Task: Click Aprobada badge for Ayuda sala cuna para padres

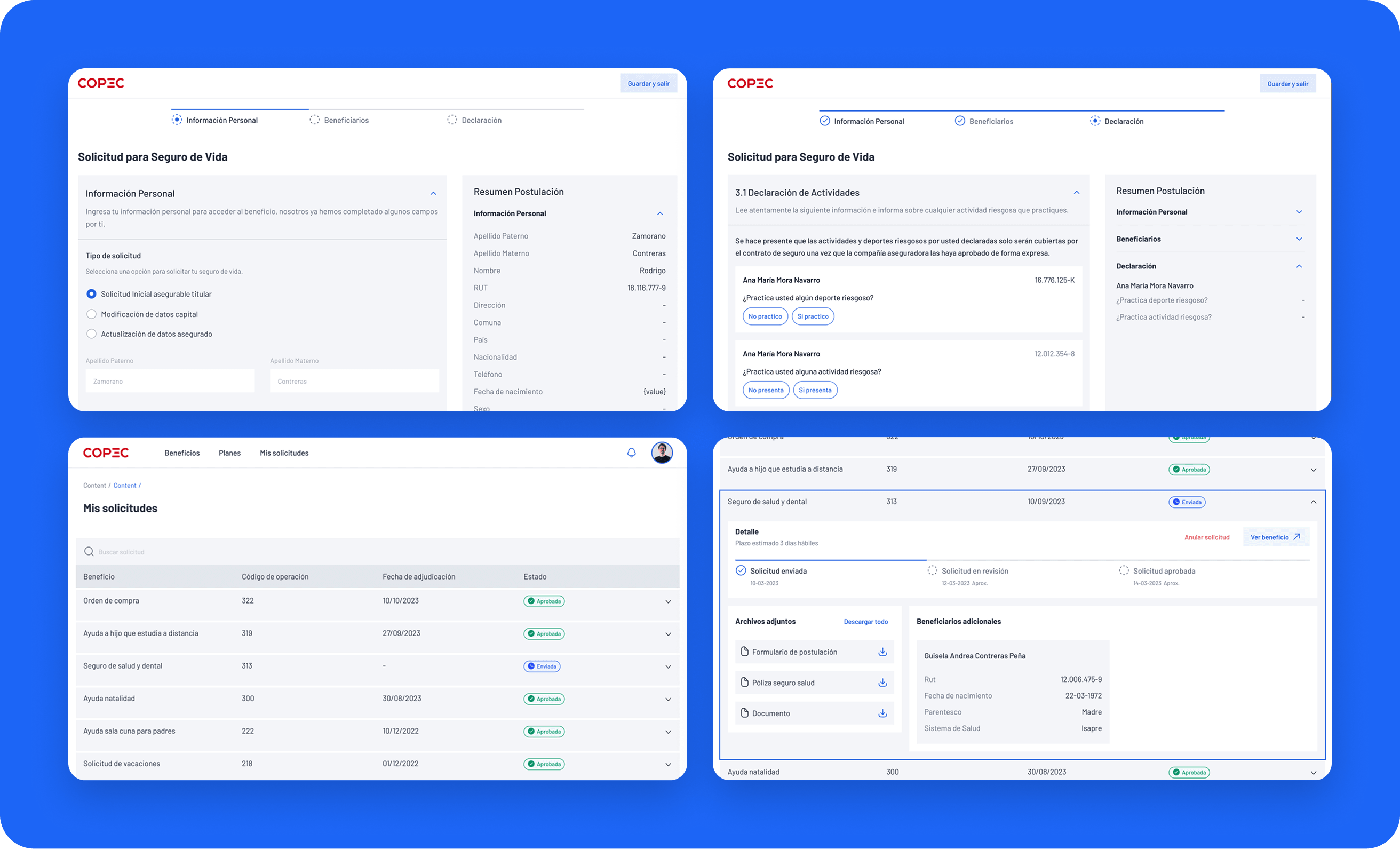Action: point(544,732)
